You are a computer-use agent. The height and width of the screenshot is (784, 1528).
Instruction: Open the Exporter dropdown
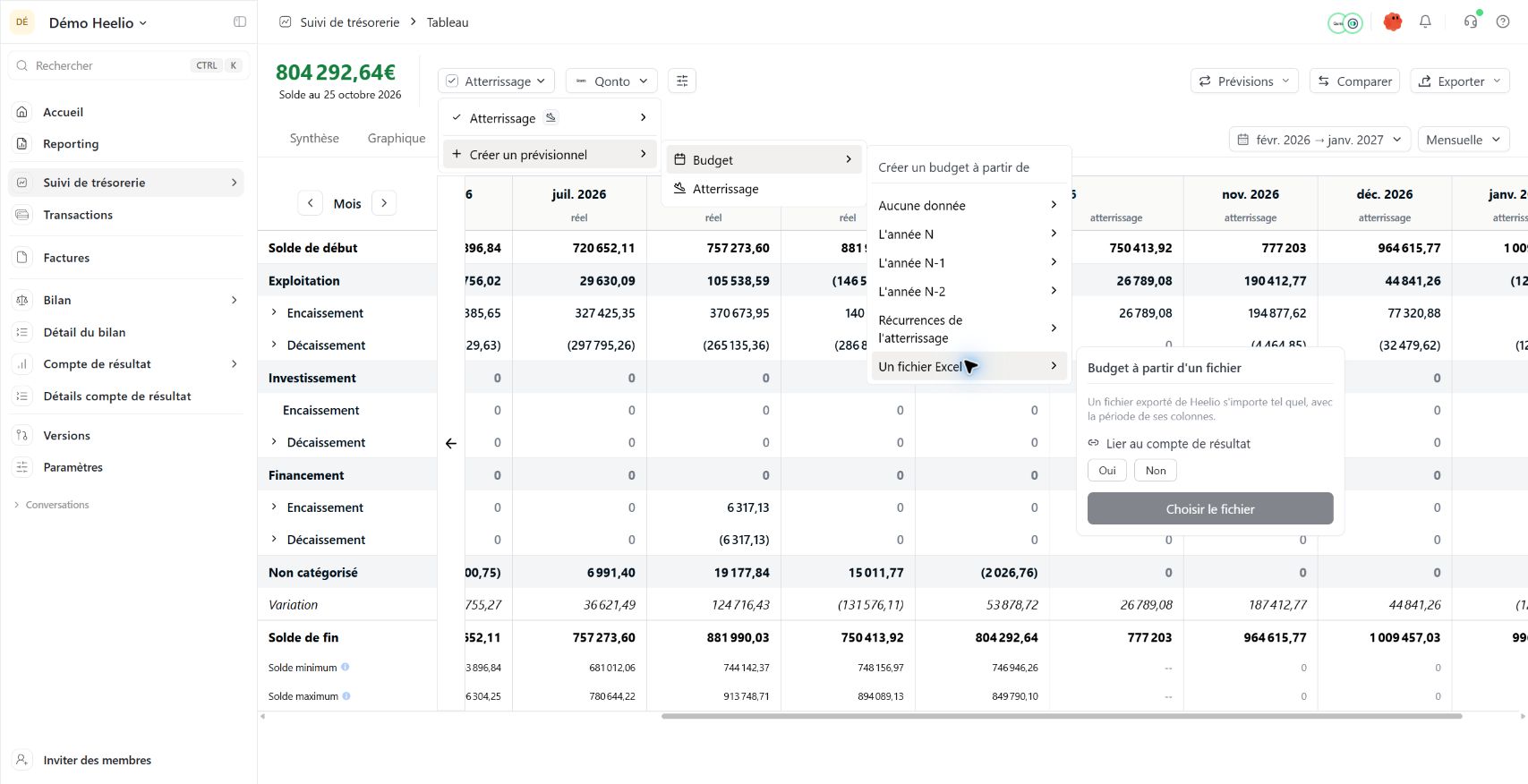pyautogui.click(x=1460, y=81)
